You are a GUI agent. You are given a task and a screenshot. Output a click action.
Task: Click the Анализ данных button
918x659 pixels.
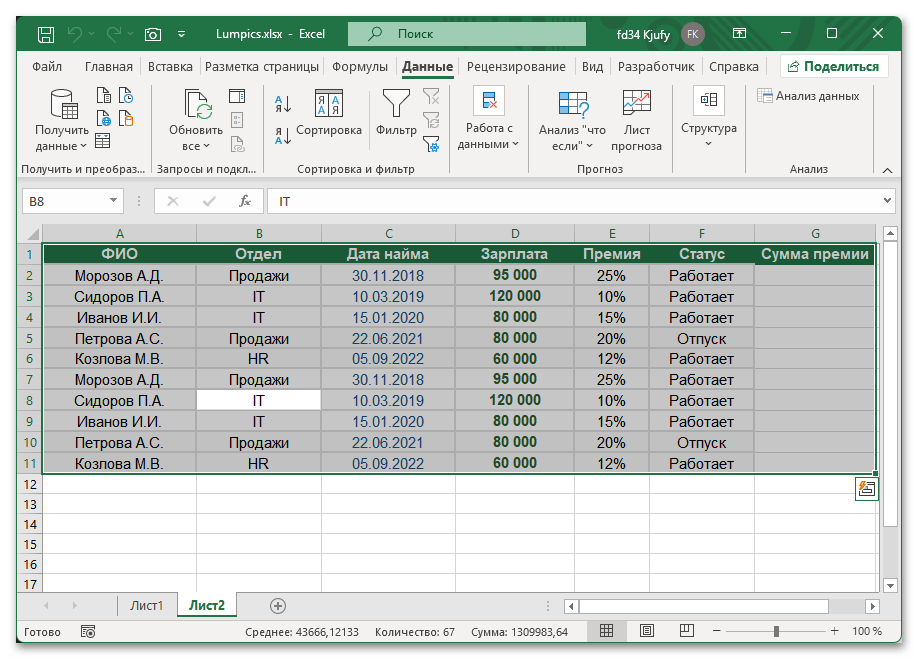click(808, 96)
